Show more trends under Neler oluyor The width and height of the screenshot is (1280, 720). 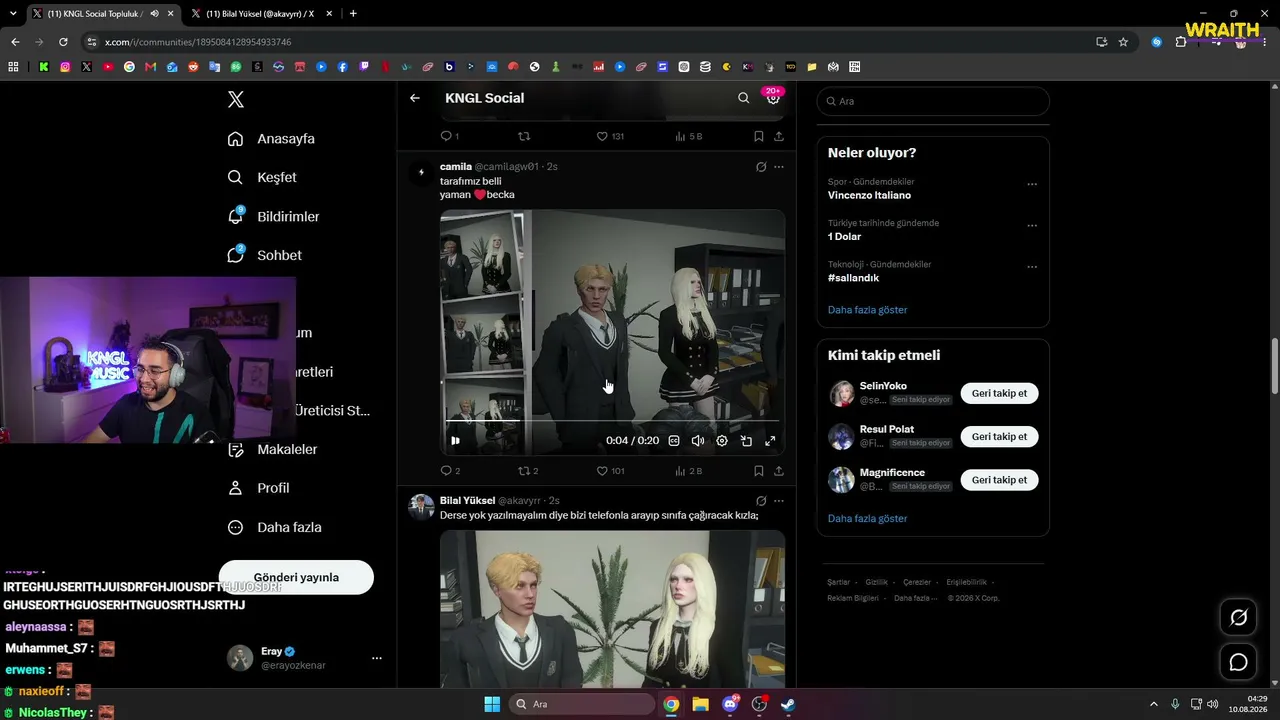867,310
